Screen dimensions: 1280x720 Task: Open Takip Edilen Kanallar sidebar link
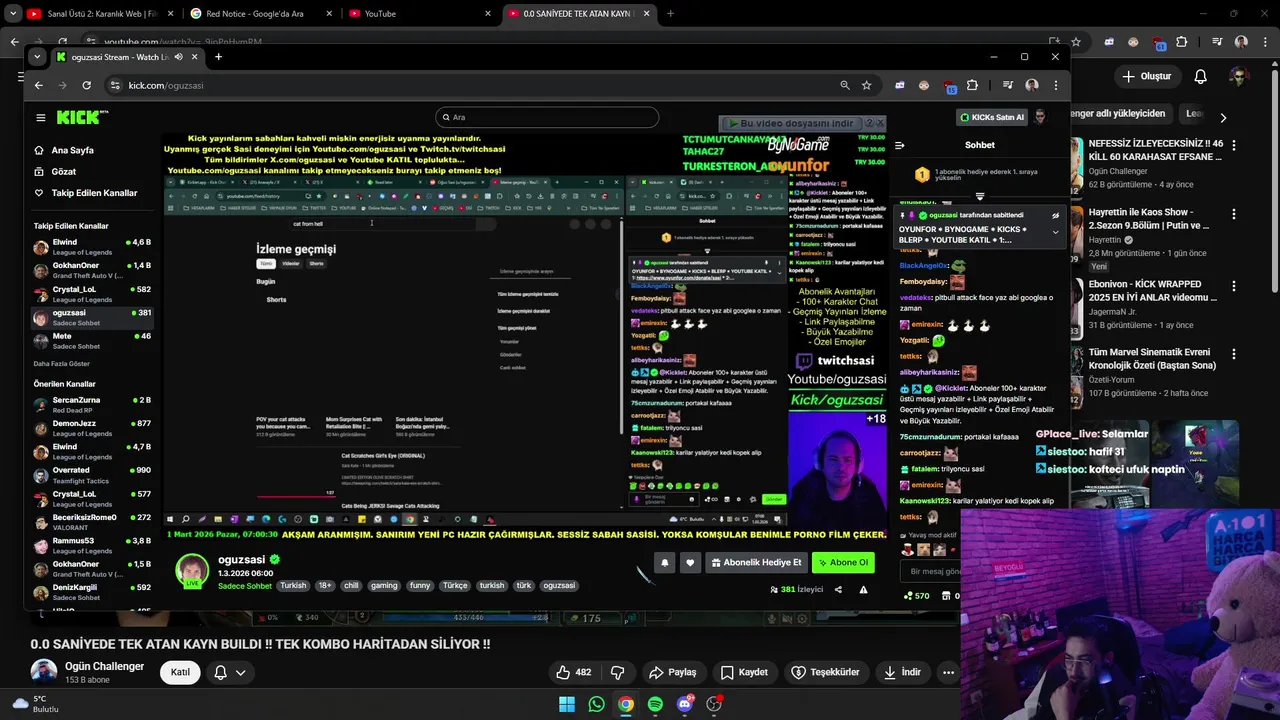(85, 193)
